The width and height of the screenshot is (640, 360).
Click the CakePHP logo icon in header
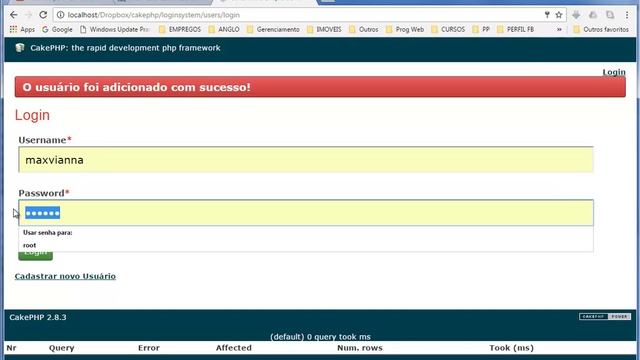20,48
